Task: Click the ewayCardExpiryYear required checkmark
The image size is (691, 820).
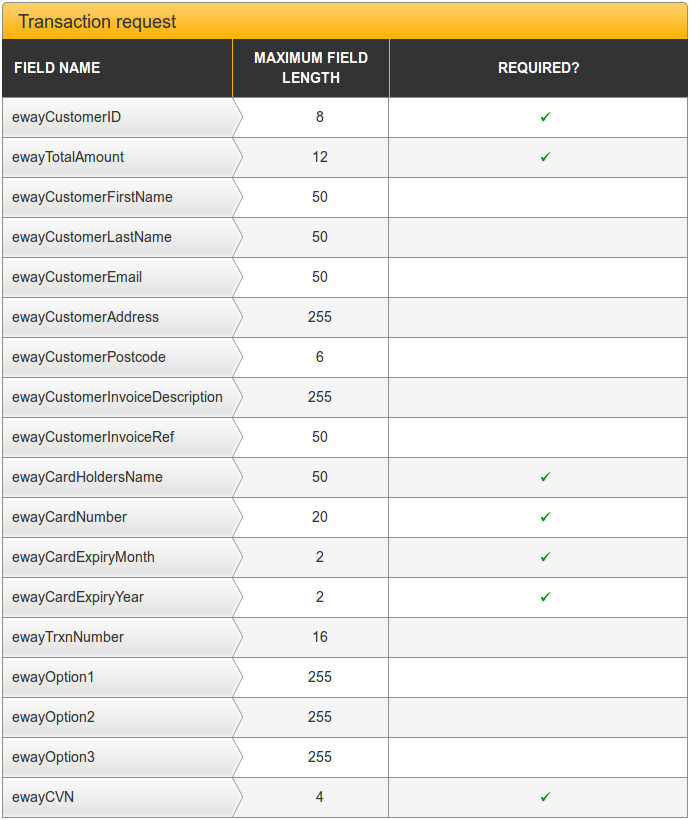Action: [x=545, y=597]
